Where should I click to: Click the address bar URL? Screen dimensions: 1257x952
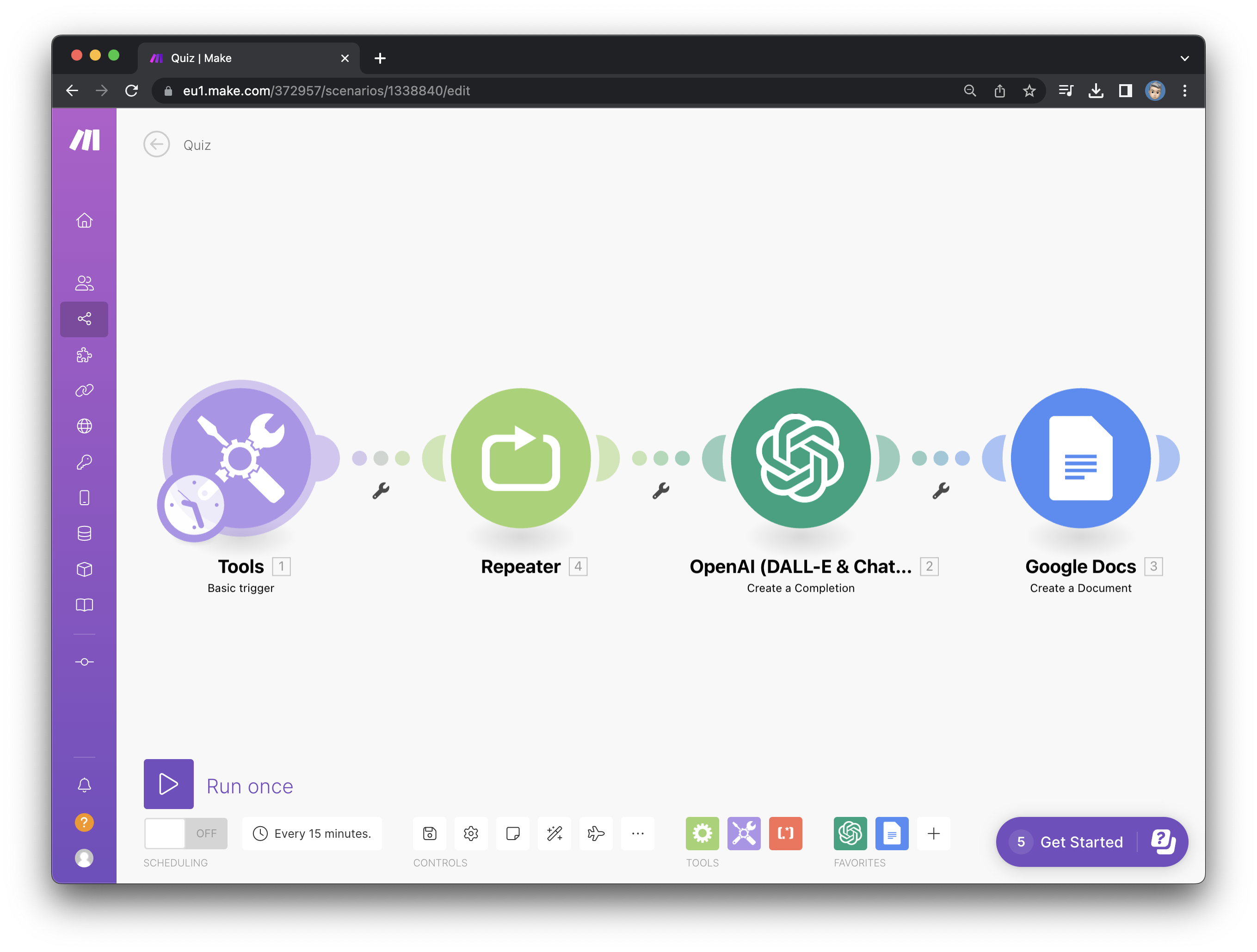point(326,91)
